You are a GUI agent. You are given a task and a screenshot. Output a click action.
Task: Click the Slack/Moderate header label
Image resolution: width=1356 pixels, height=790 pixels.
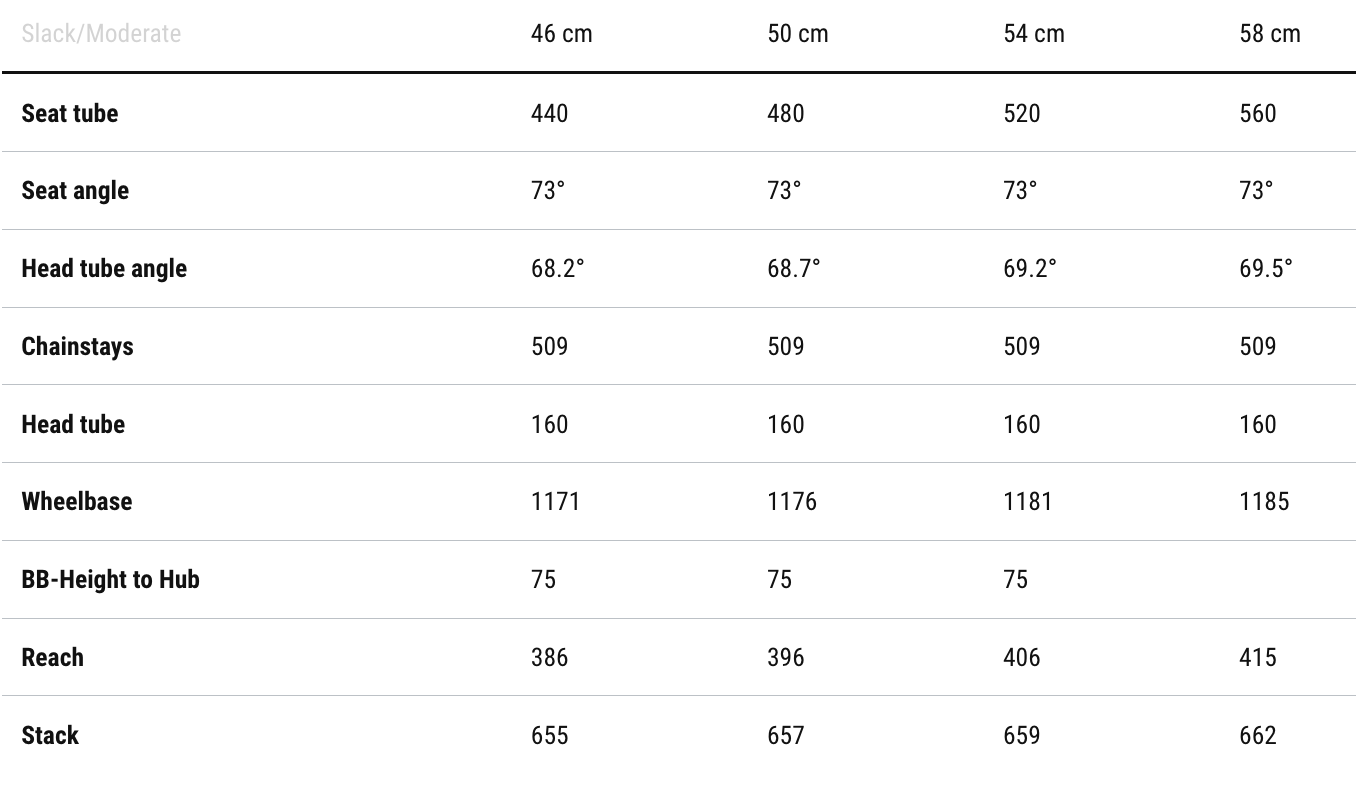pyautogui.click(x=101, y=34)
